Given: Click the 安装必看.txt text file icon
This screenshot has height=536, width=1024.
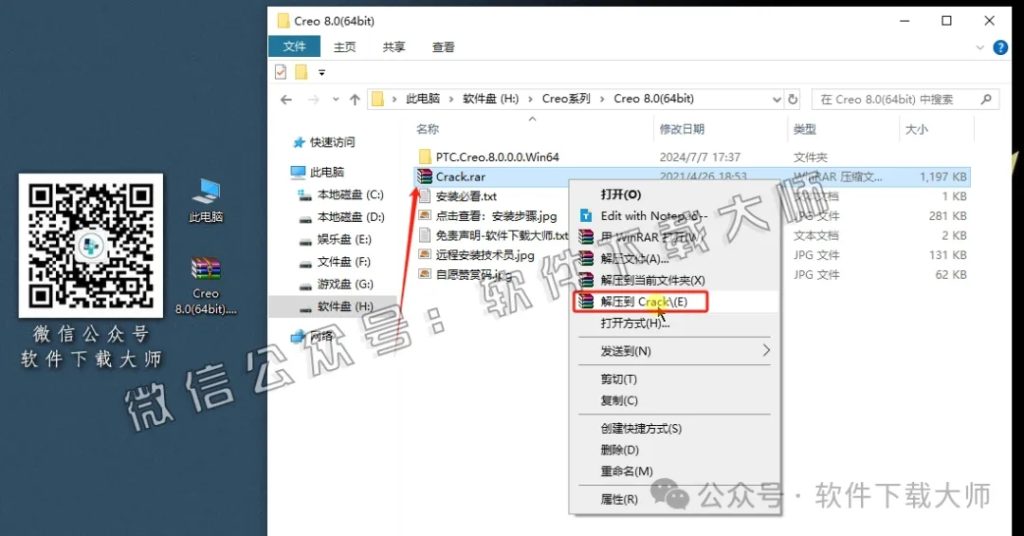Looking at the screenshot, I should [424, 196].
